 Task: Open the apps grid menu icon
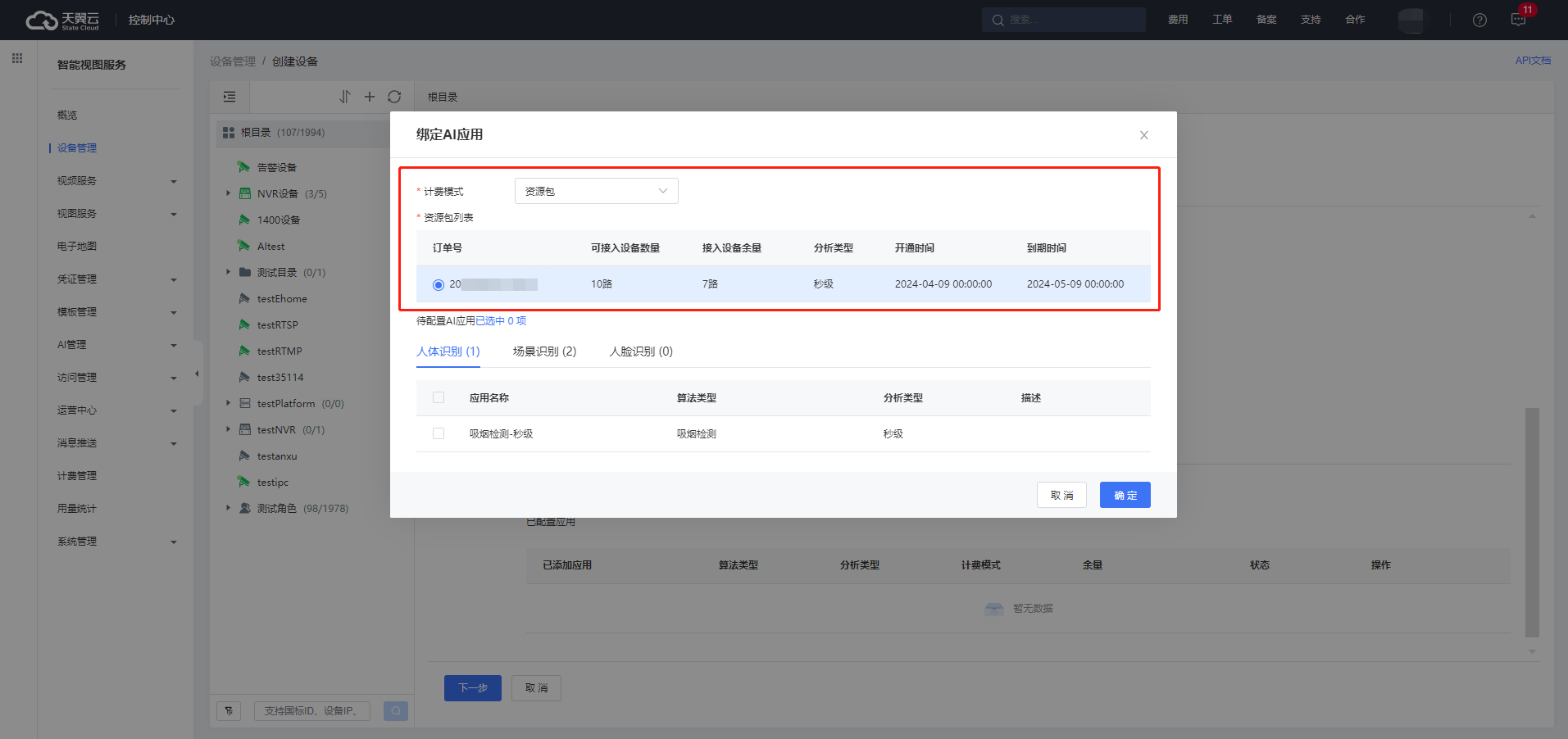point(17,58)
